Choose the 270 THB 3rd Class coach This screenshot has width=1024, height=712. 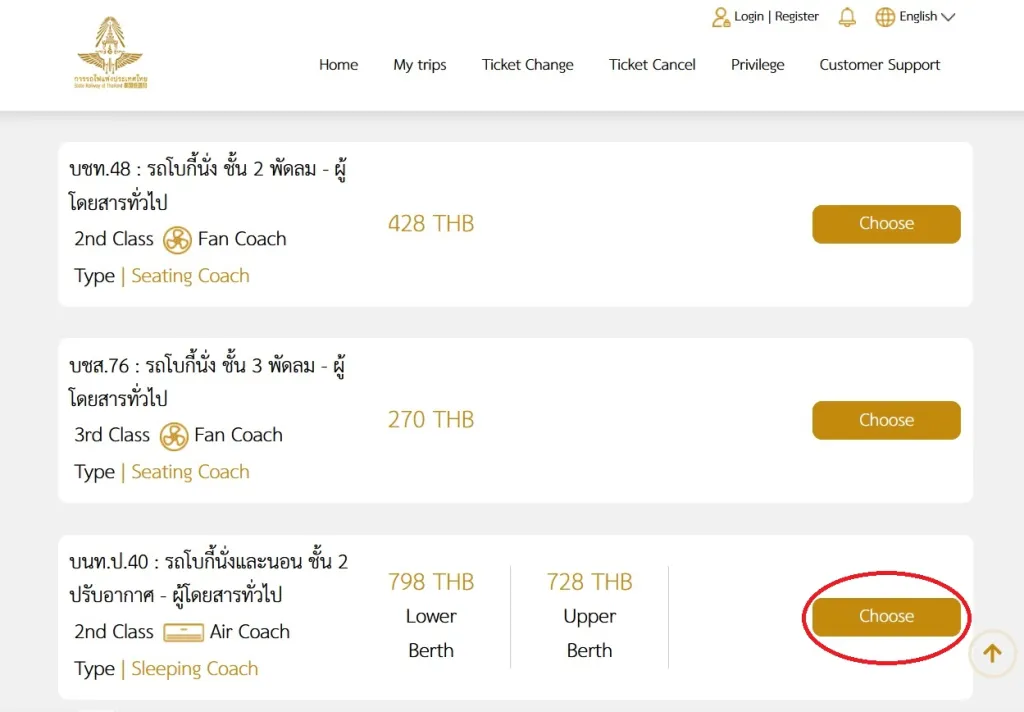pos(886,420)
